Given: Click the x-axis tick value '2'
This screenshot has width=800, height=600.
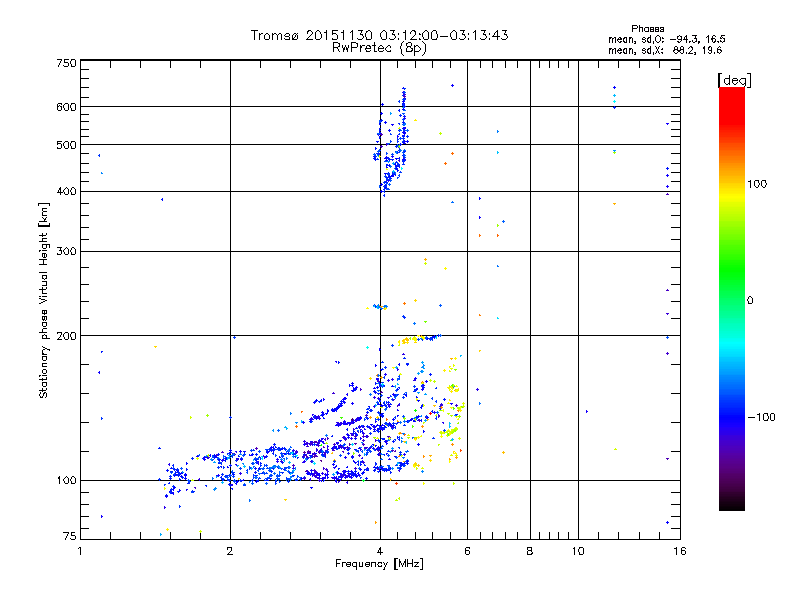Looking at the screenshot, I should [230, 551].
